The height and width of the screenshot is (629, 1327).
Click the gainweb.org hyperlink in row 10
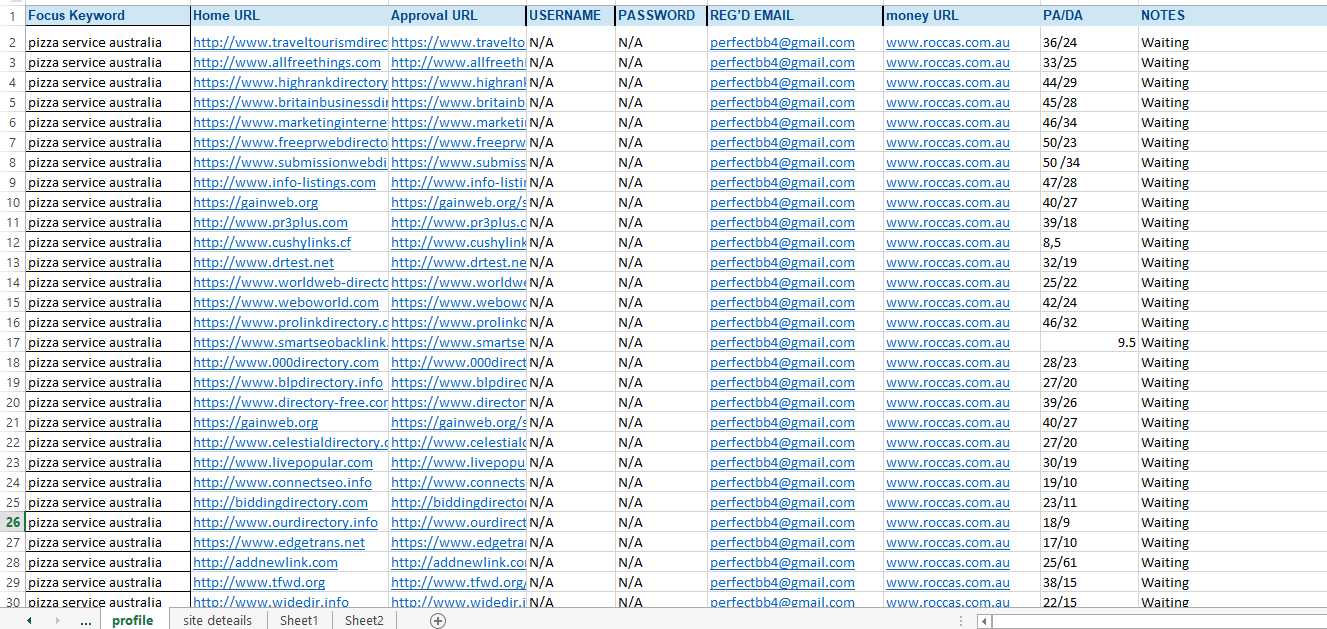click(x=254, y=202)
